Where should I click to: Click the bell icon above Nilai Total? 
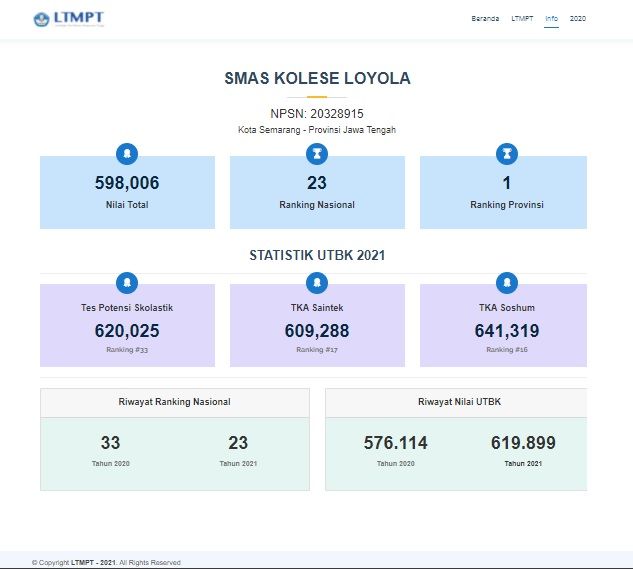(127, 154)
